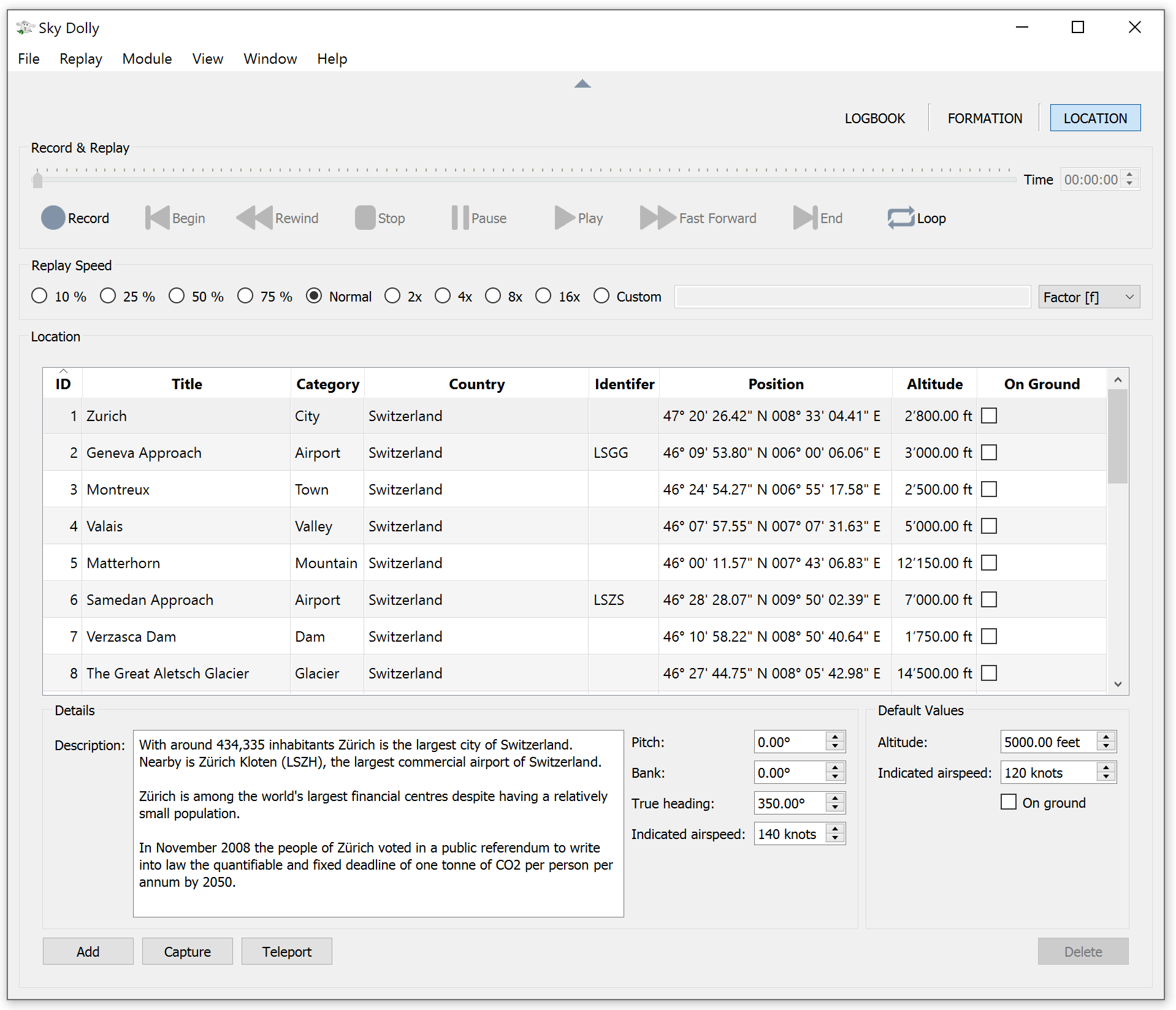Open the View menu
The height and width of the screenshot is (1010, 1176).
(x=208, y=59)
